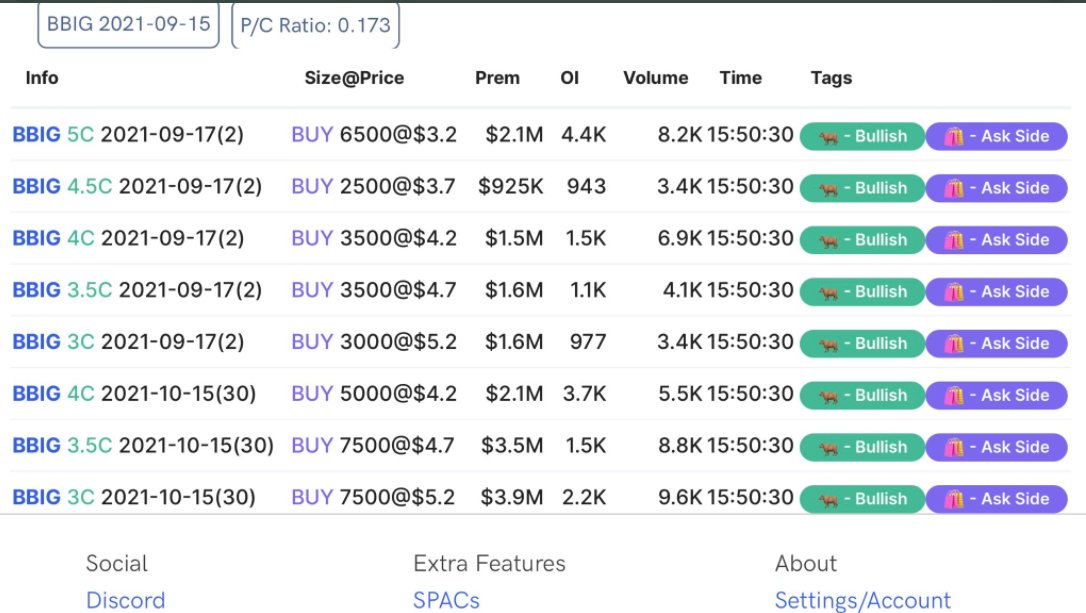The width and height of the screenshot is (1086, 613).
Task: Click the Tags column header
Action: [831, 78]
